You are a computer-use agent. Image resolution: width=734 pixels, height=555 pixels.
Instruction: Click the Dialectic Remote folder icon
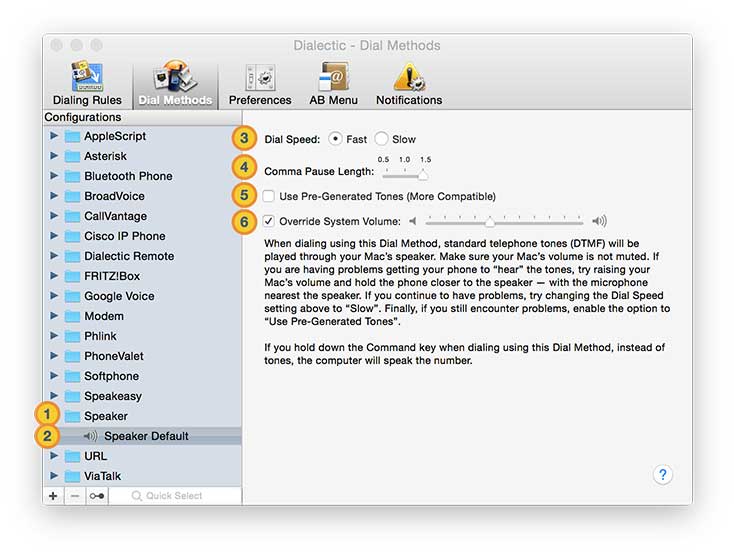point(72,256)
